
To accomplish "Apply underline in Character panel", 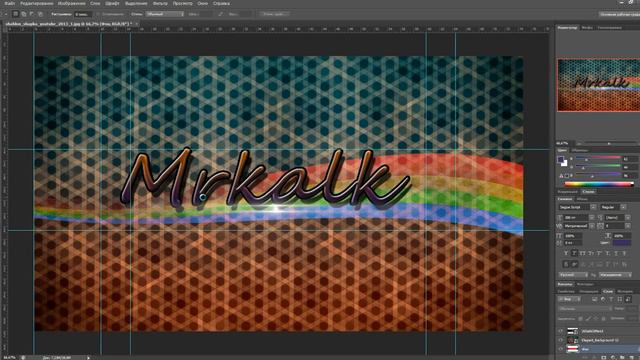I will pos(616,253).
